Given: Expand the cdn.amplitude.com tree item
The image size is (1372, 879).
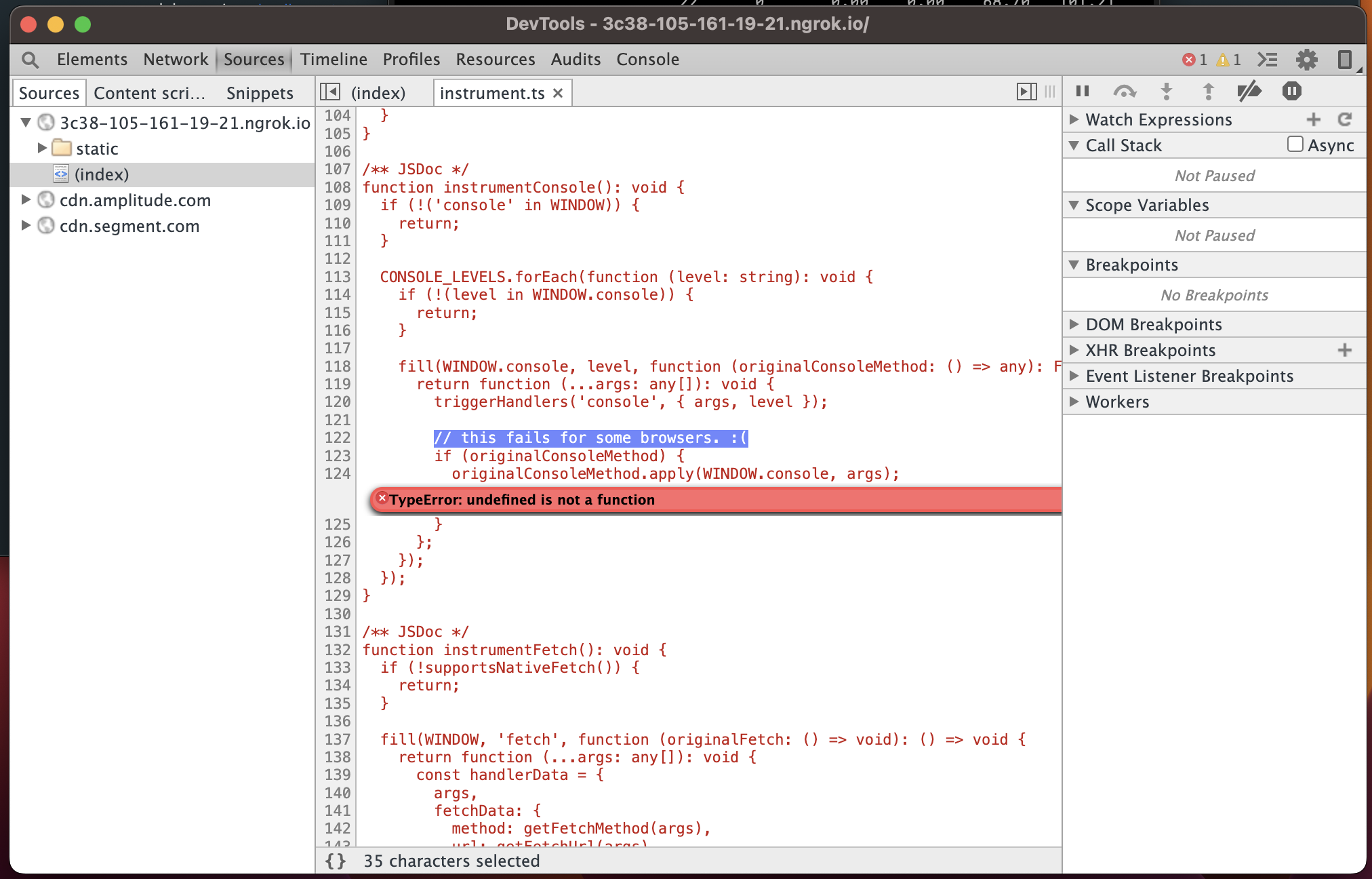Looking at the screenshot, I should (x=26, y=200).
